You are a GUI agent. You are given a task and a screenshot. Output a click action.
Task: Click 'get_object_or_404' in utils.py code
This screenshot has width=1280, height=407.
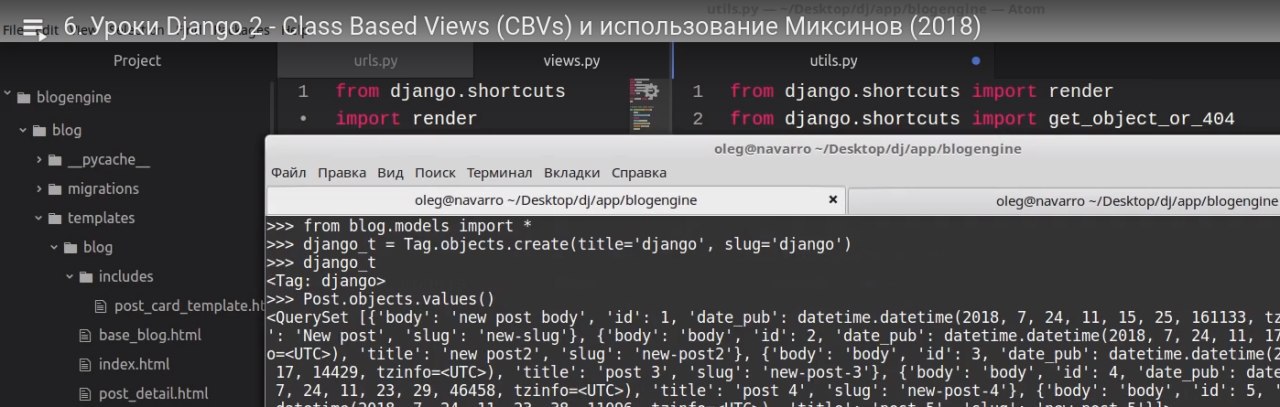1142,119
